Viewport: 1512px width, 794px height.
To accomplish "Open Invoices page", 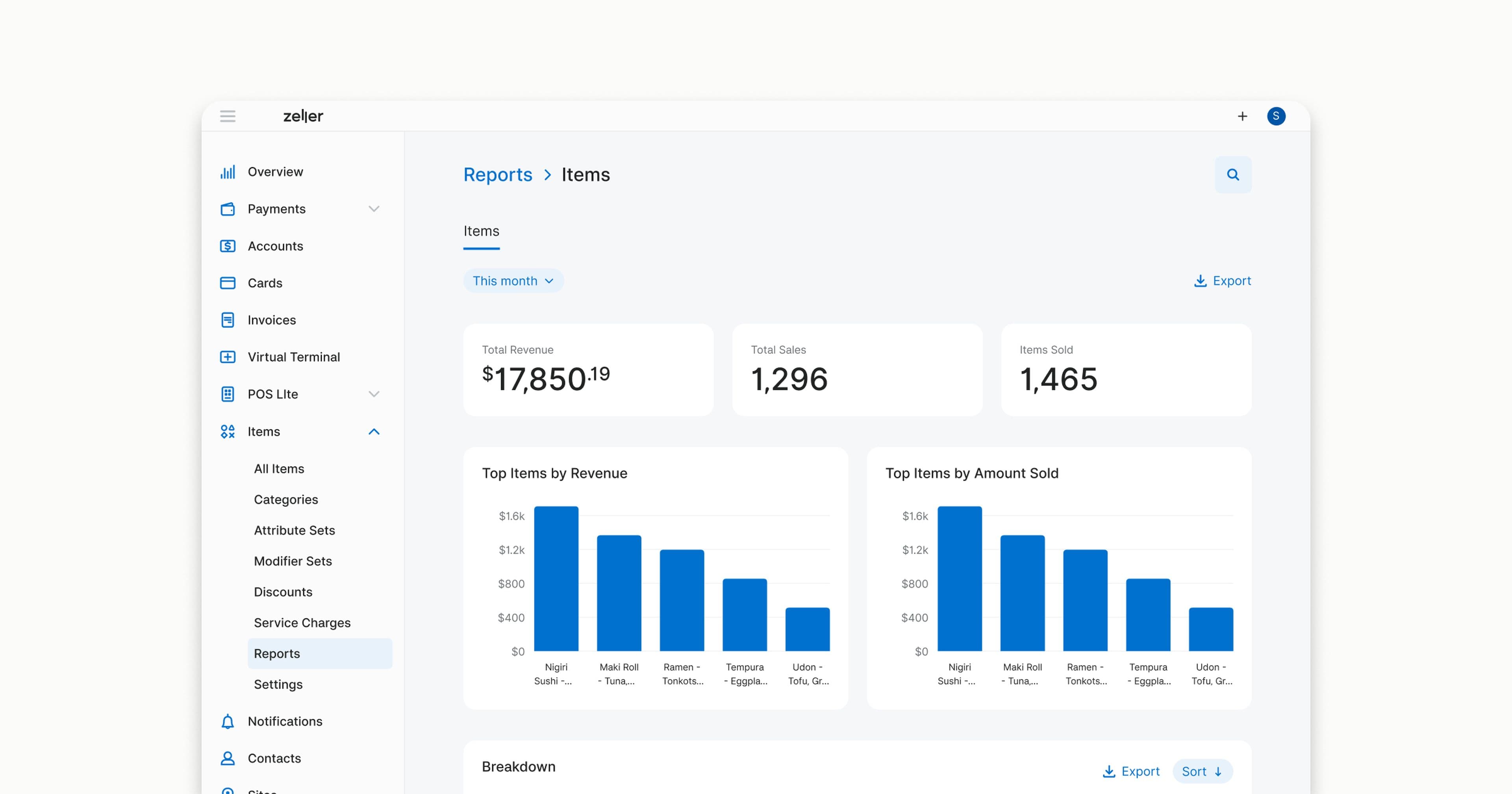I will tap(272, 320).
